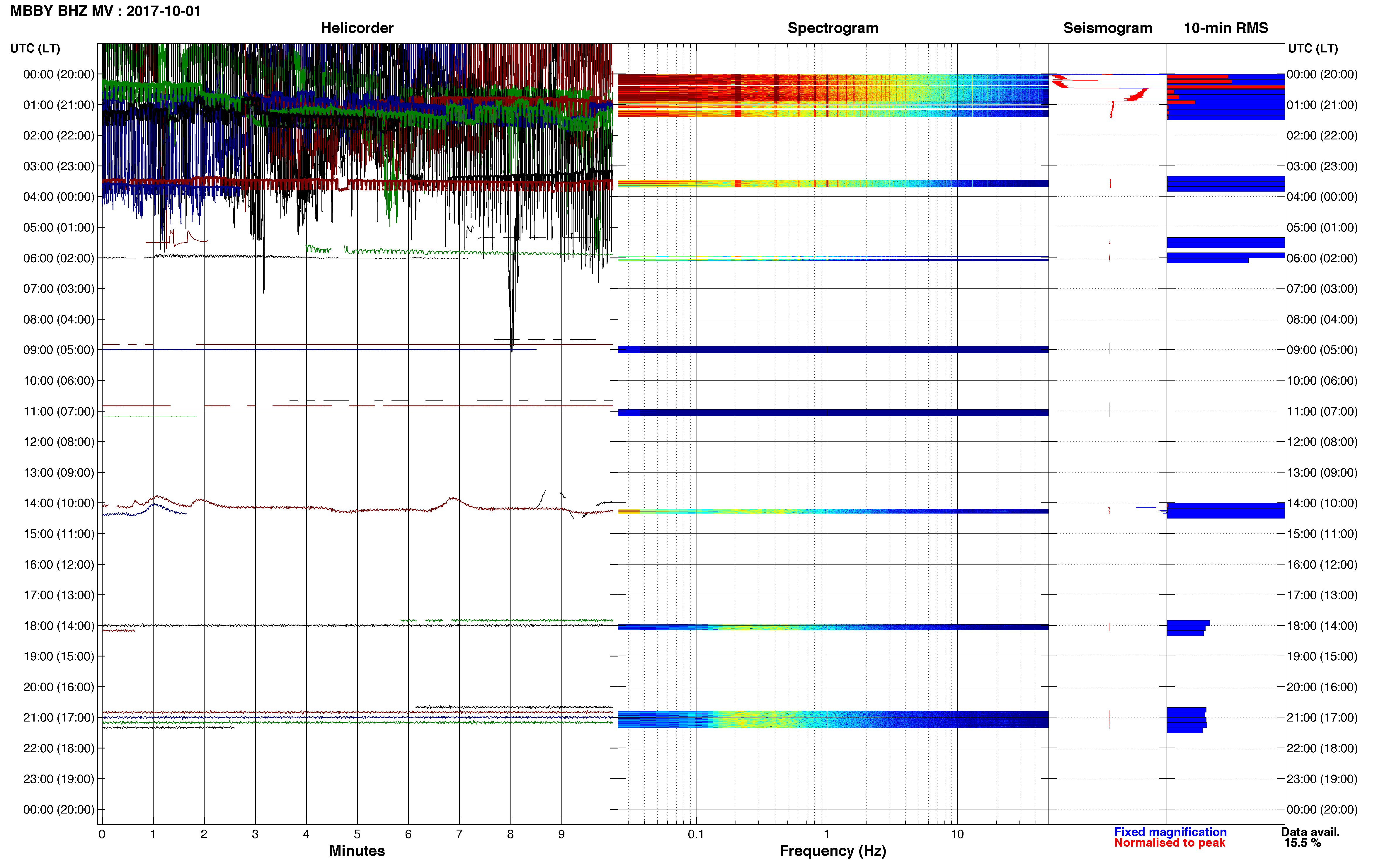The width and height of the screenshot is (1389, 868).
Task: Click the 'Seismogram' panel heading
Action: coord(1107,28)
